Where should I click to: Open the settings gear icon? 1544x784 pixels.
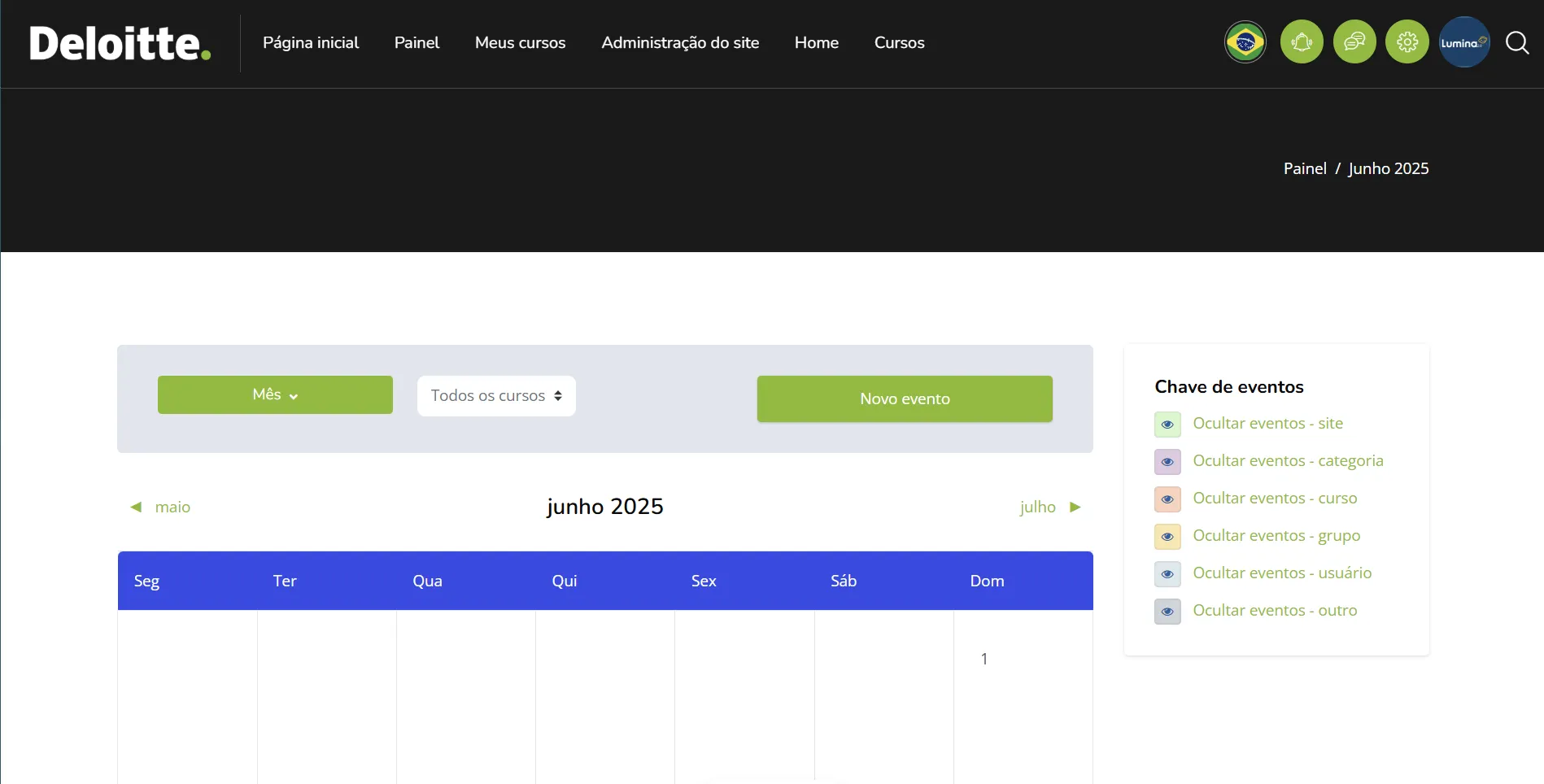click(1407, 41)
